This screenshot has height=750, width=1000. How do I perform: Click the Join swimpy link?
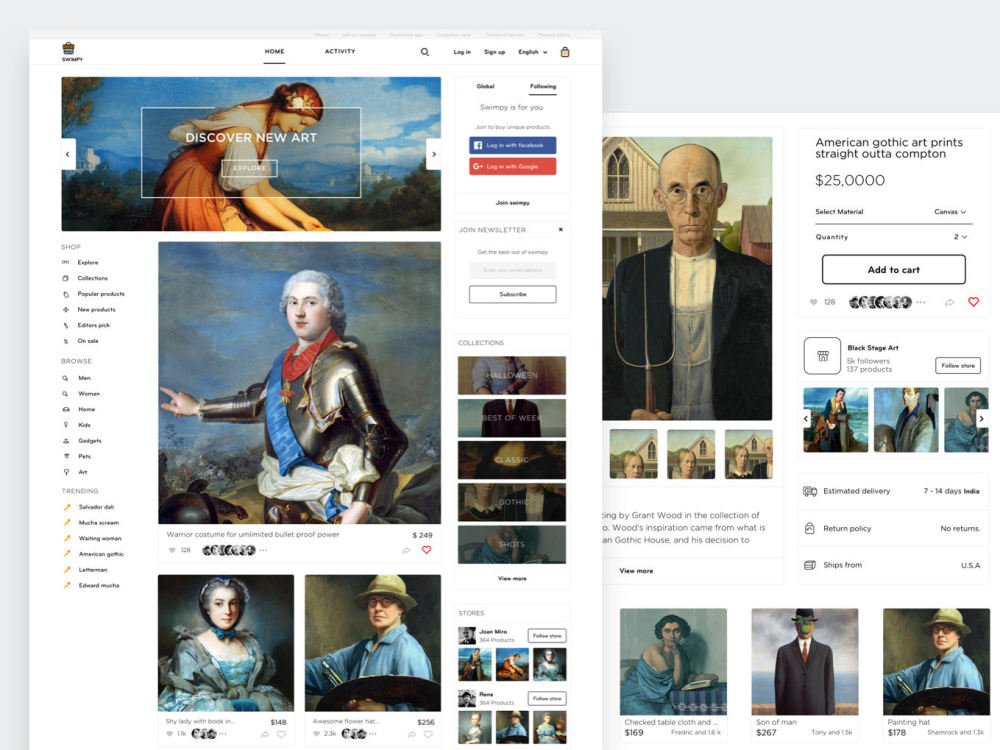tap(513, 203)
